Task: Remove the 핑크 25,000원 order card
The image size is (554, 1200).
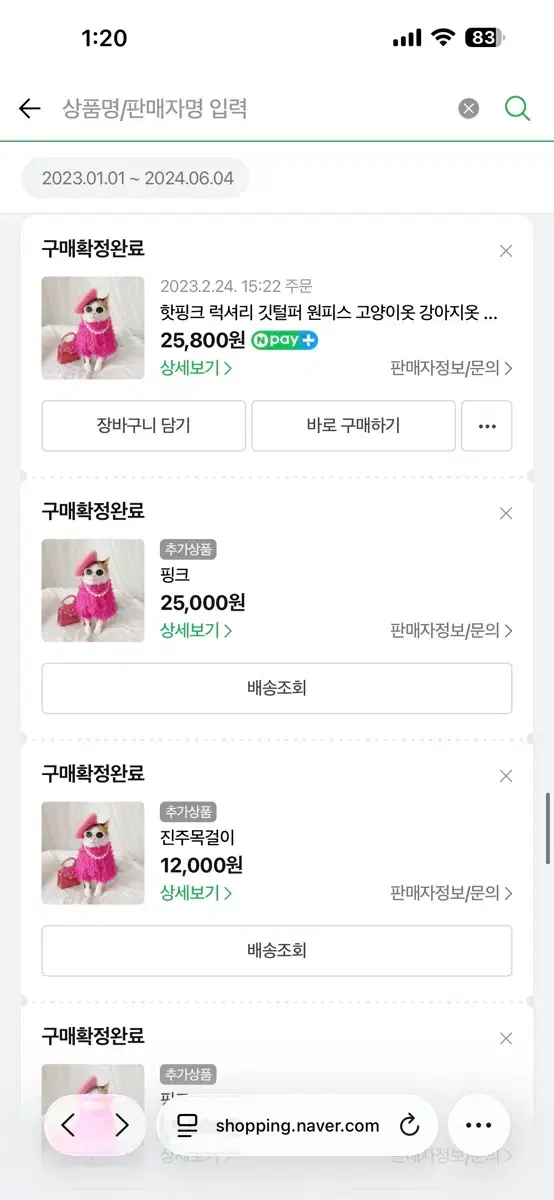Action: tap(506, 513)
